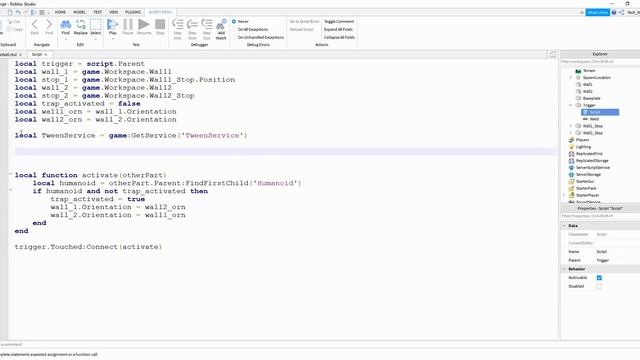Screen dimensions: 640x360
Task: Click the Lighting bulb icon in Explorer
Action: coord(571,147)
